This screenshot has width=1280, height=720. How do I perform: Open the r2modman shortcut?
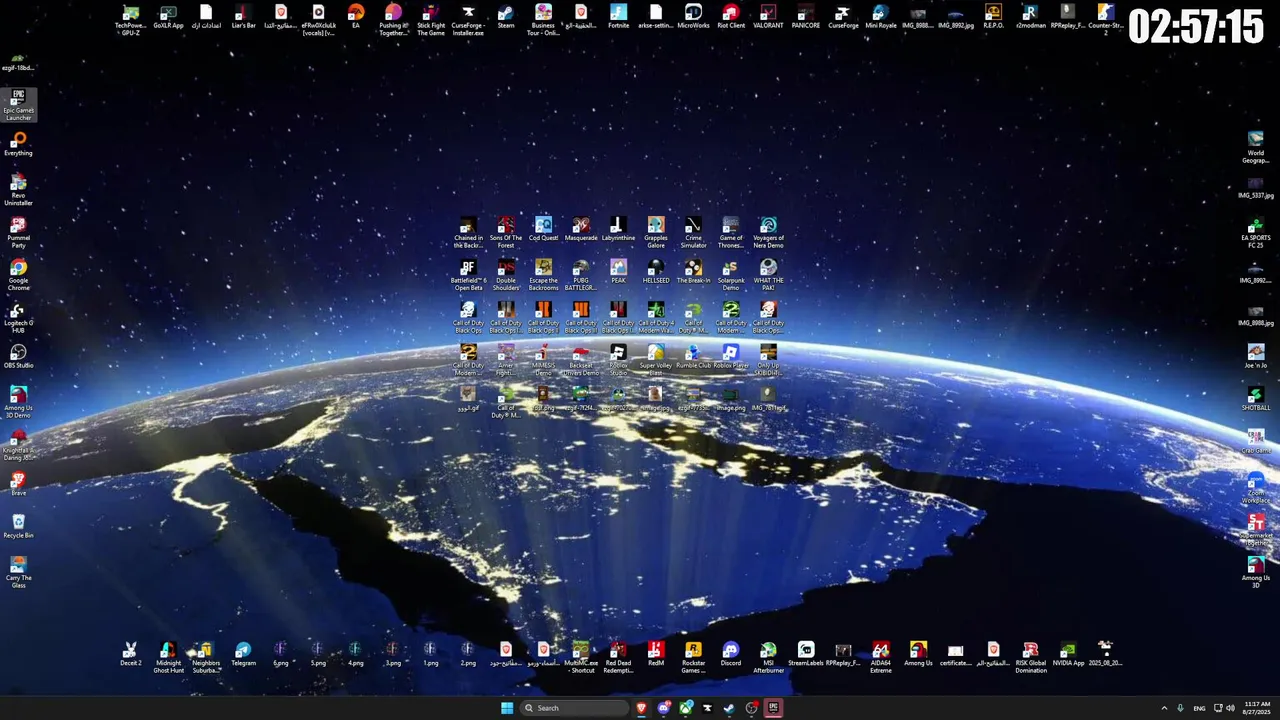click(x=1031, y=18)
